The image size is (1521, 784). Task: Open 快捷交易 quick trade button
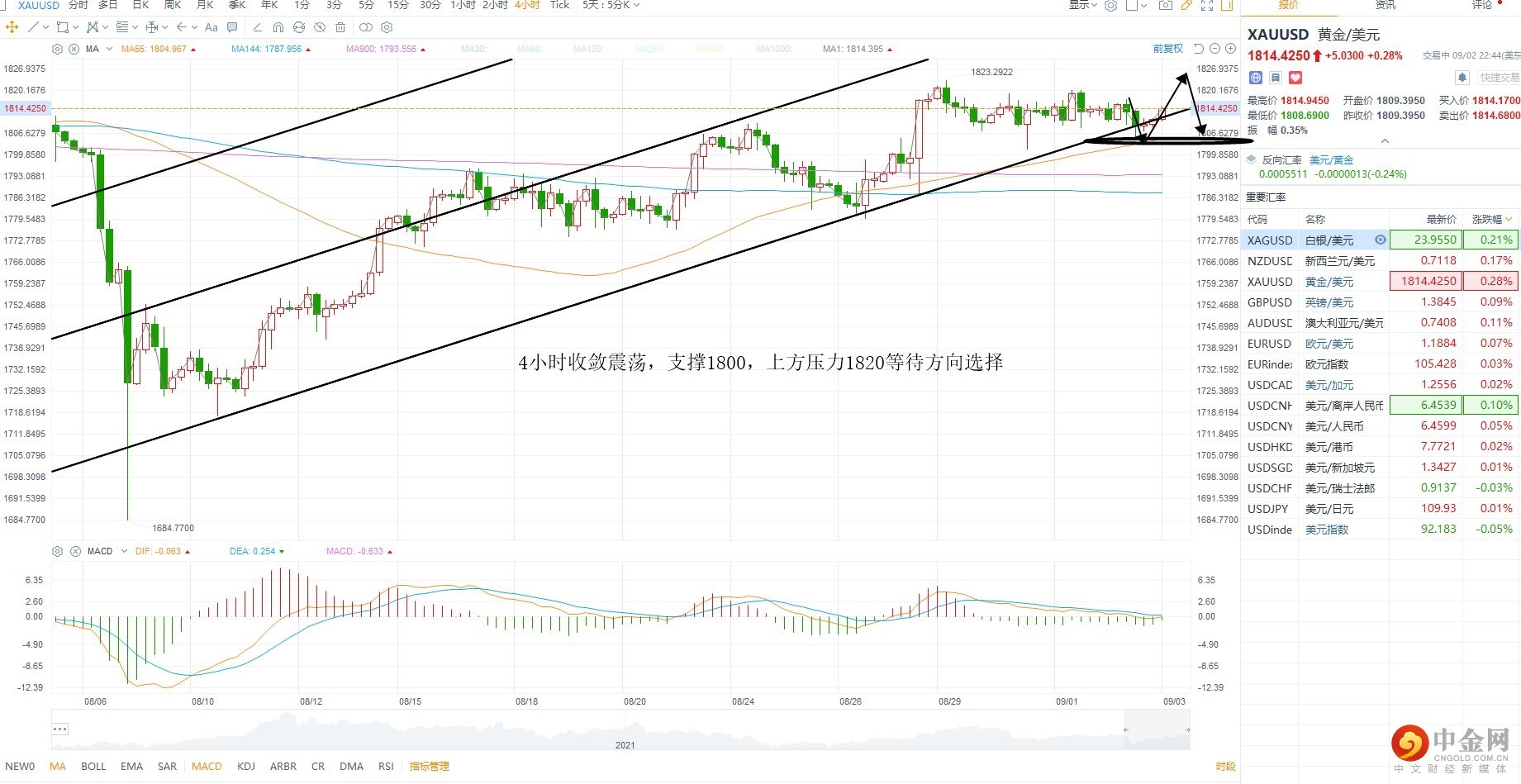(x=1500, y=78)
